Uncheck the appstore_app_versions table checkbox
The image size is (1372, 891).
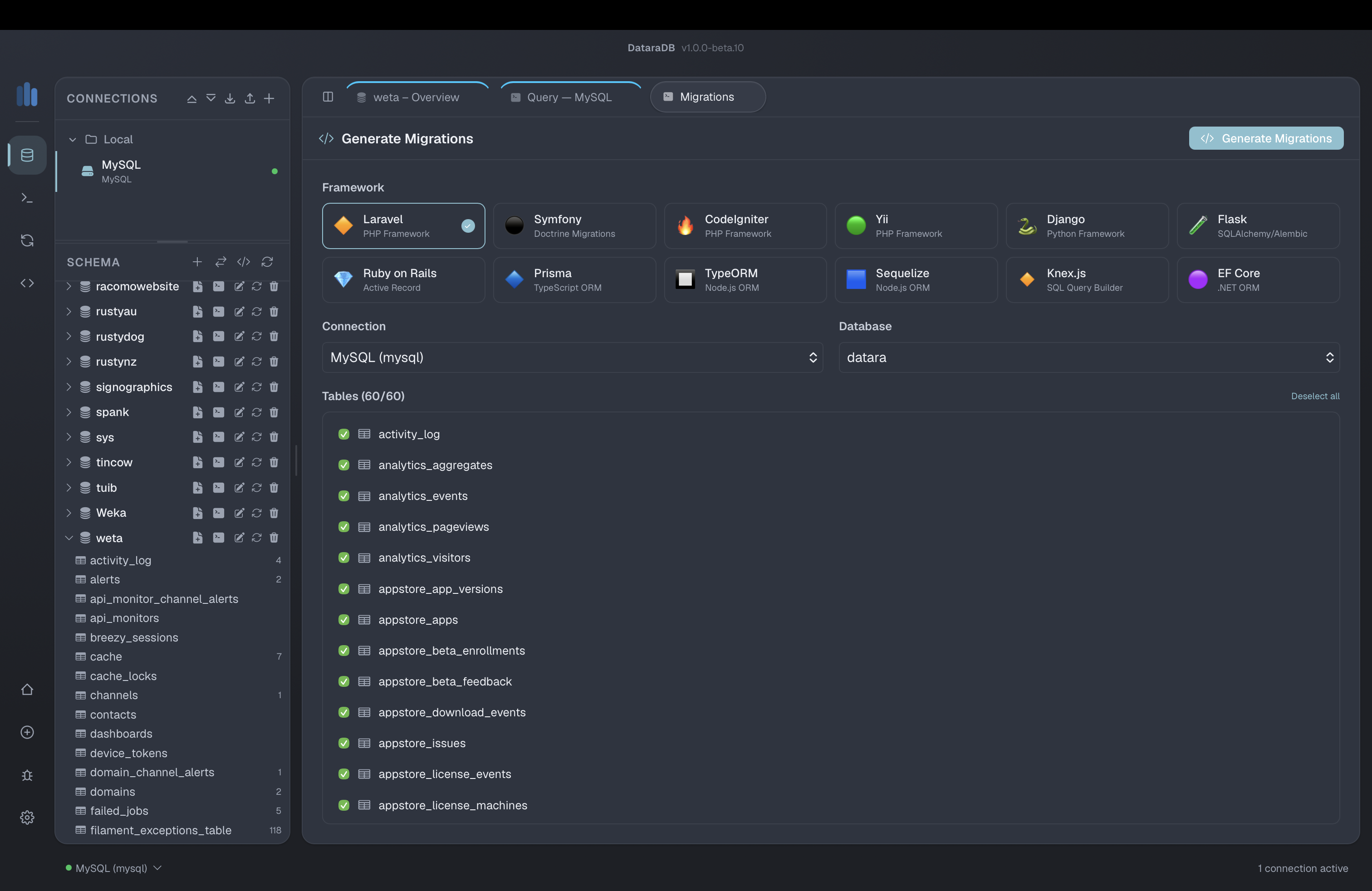[x=344, y=589]
